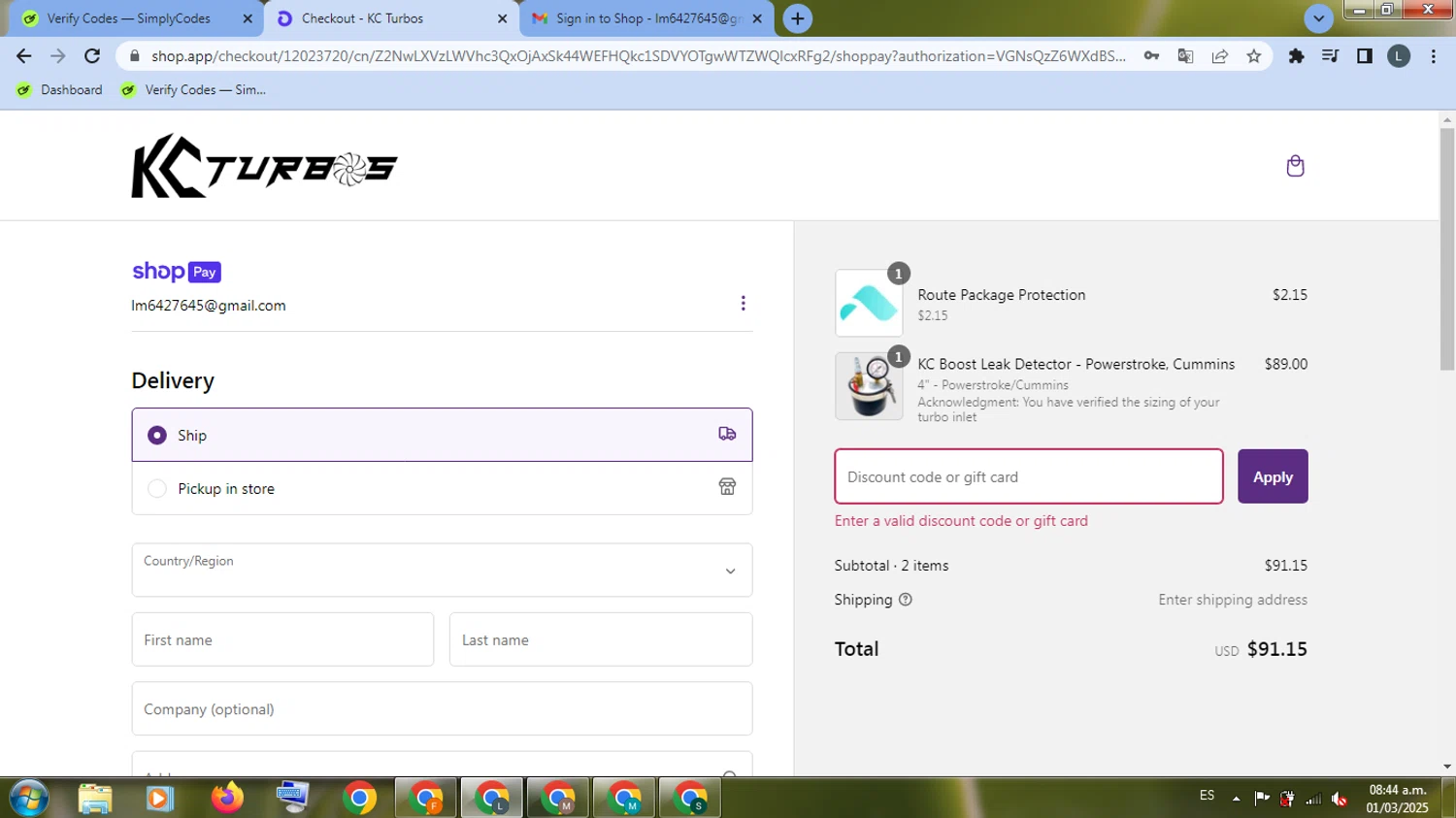Viewport: 1456px width, 818px height.
Task: Click the KC Turbos logo
Action: (x=264, y=166)
